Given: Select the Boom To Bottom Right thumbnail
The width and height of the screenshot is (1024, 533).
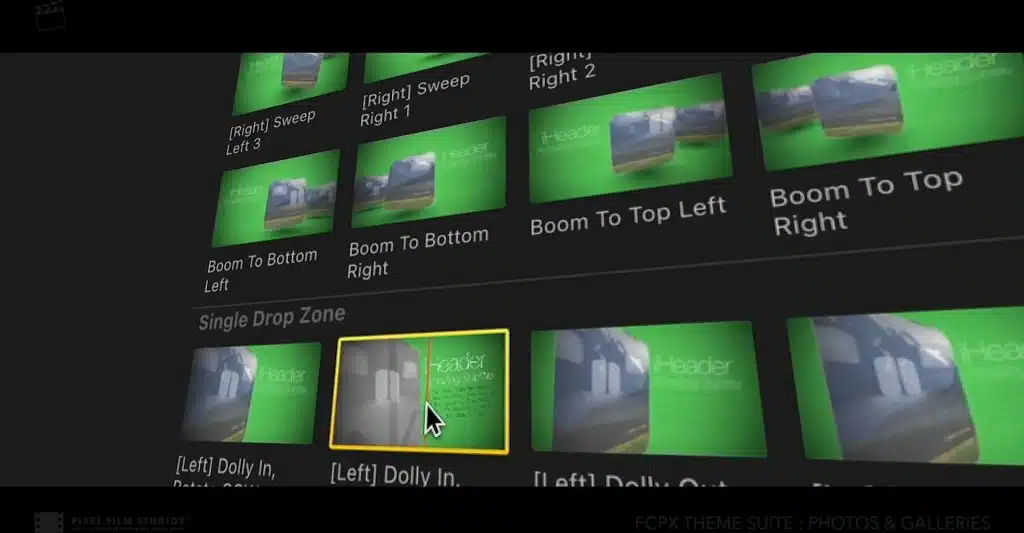Looking at the screenshot, I should click(428, 173).
